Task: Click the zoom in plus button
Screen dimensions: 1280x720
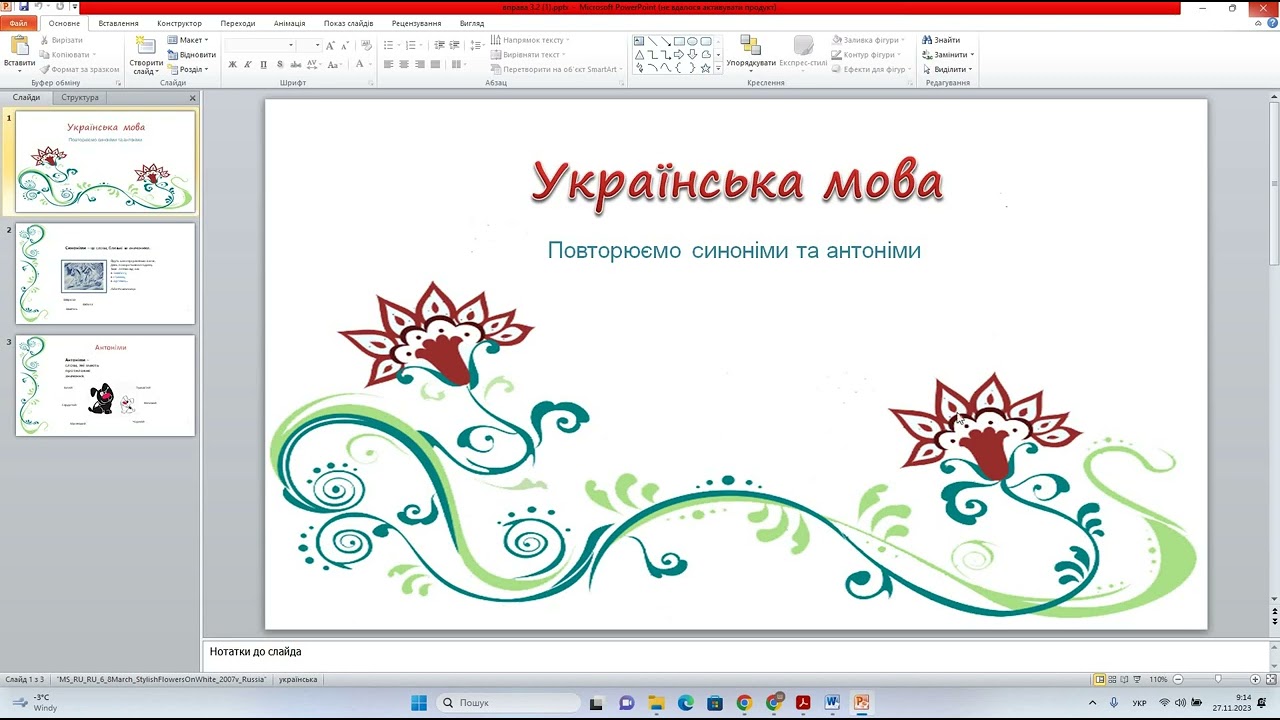Action: [1255, 679]
